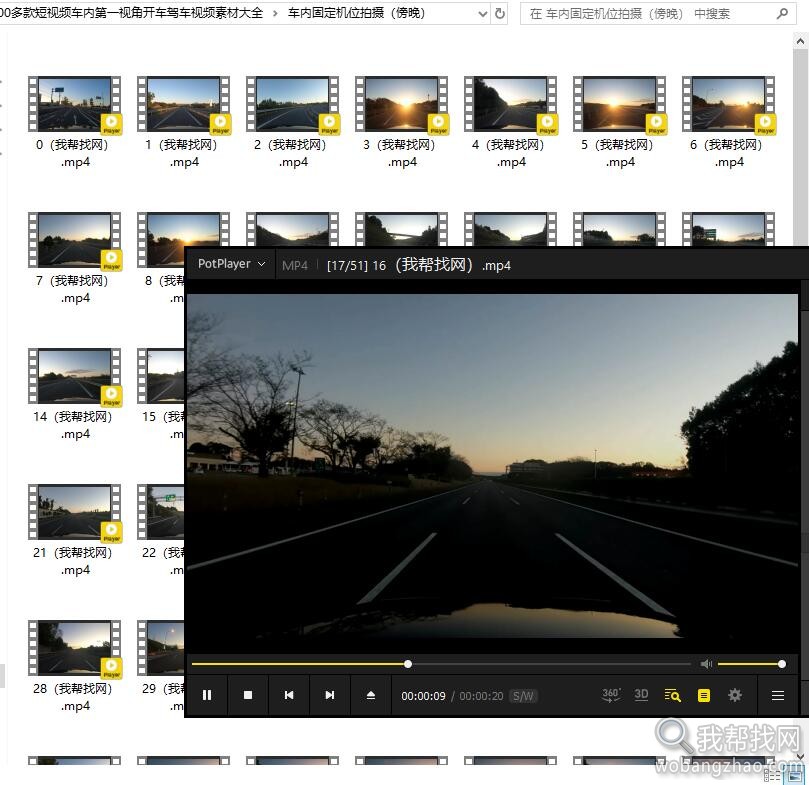
Task: Mute audio with the speaker icon
Action: [x=706, y=664]
